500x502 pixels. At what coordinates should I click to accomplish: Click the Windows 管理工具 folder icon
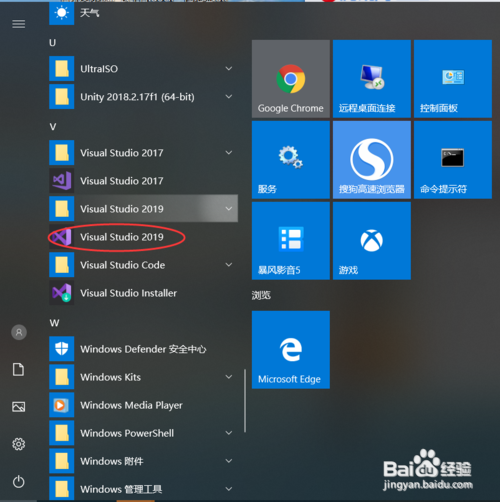coord(62,488)
